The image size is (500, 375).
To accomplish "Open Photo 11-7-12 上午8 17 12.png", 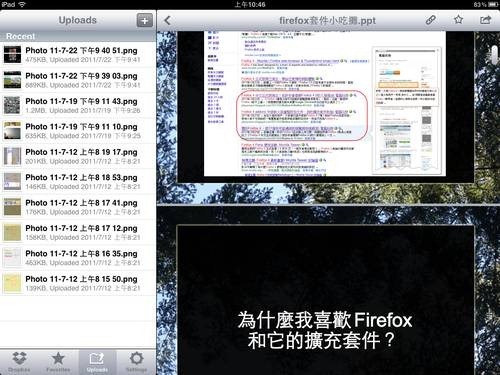I will tap(78, 232).
